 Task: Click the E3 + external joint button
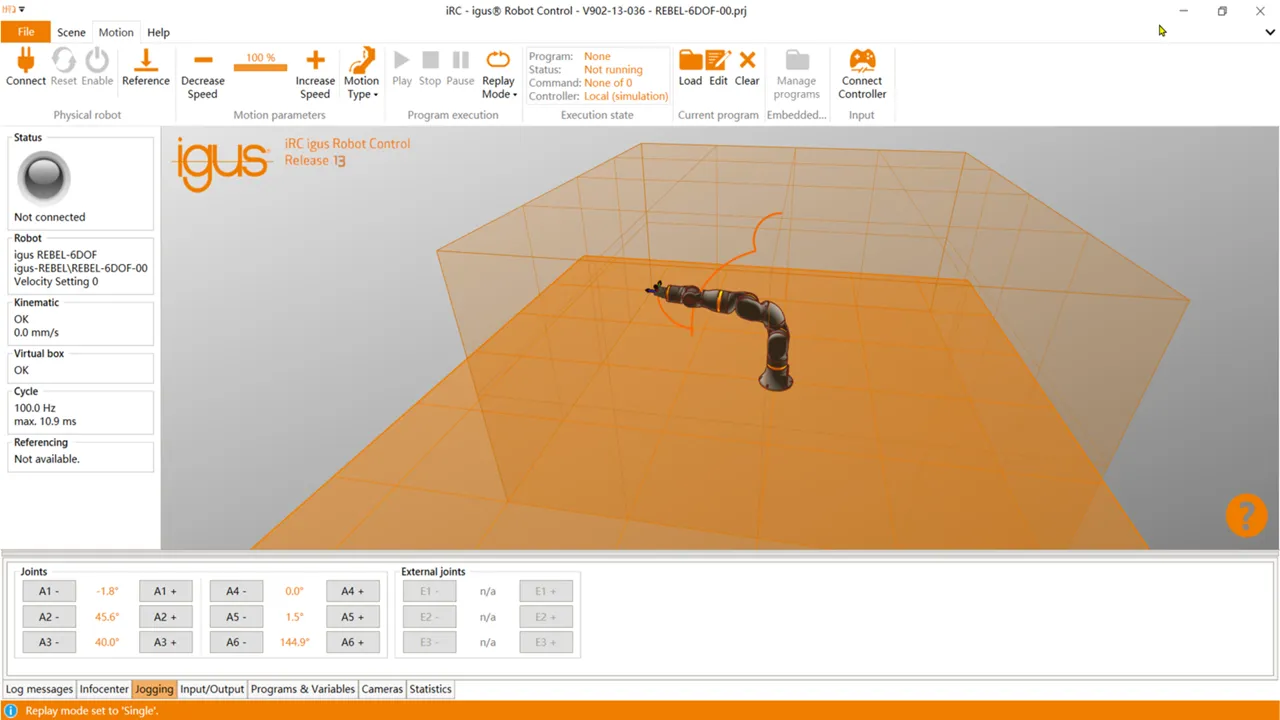point(546,642)
